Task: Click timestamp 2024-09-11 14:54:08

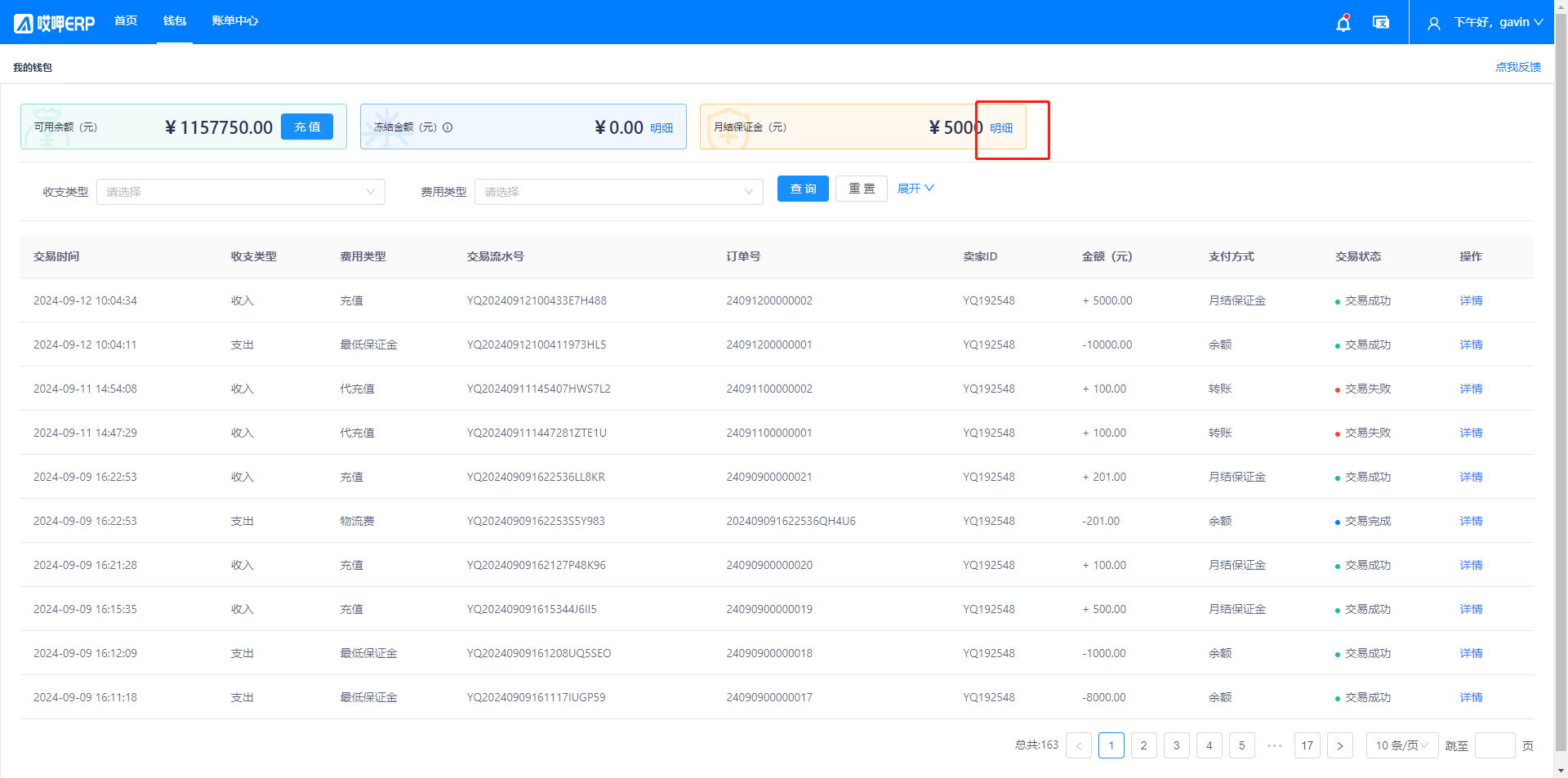Action: [x=85, y=389]
